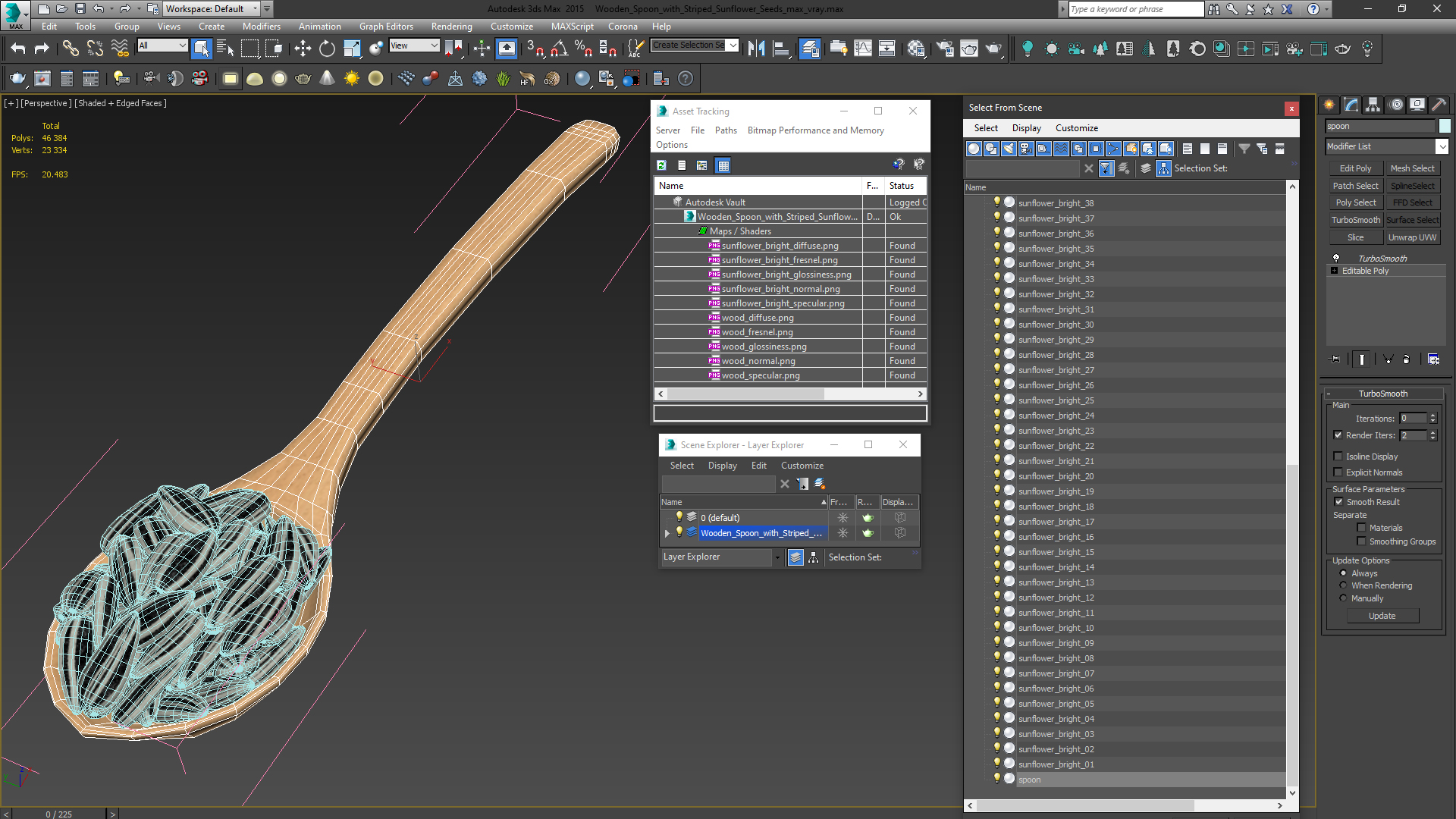Click the Undo arrow icon
The image size is (1456, 819).
pyautogui.click(x=18, y=49)
